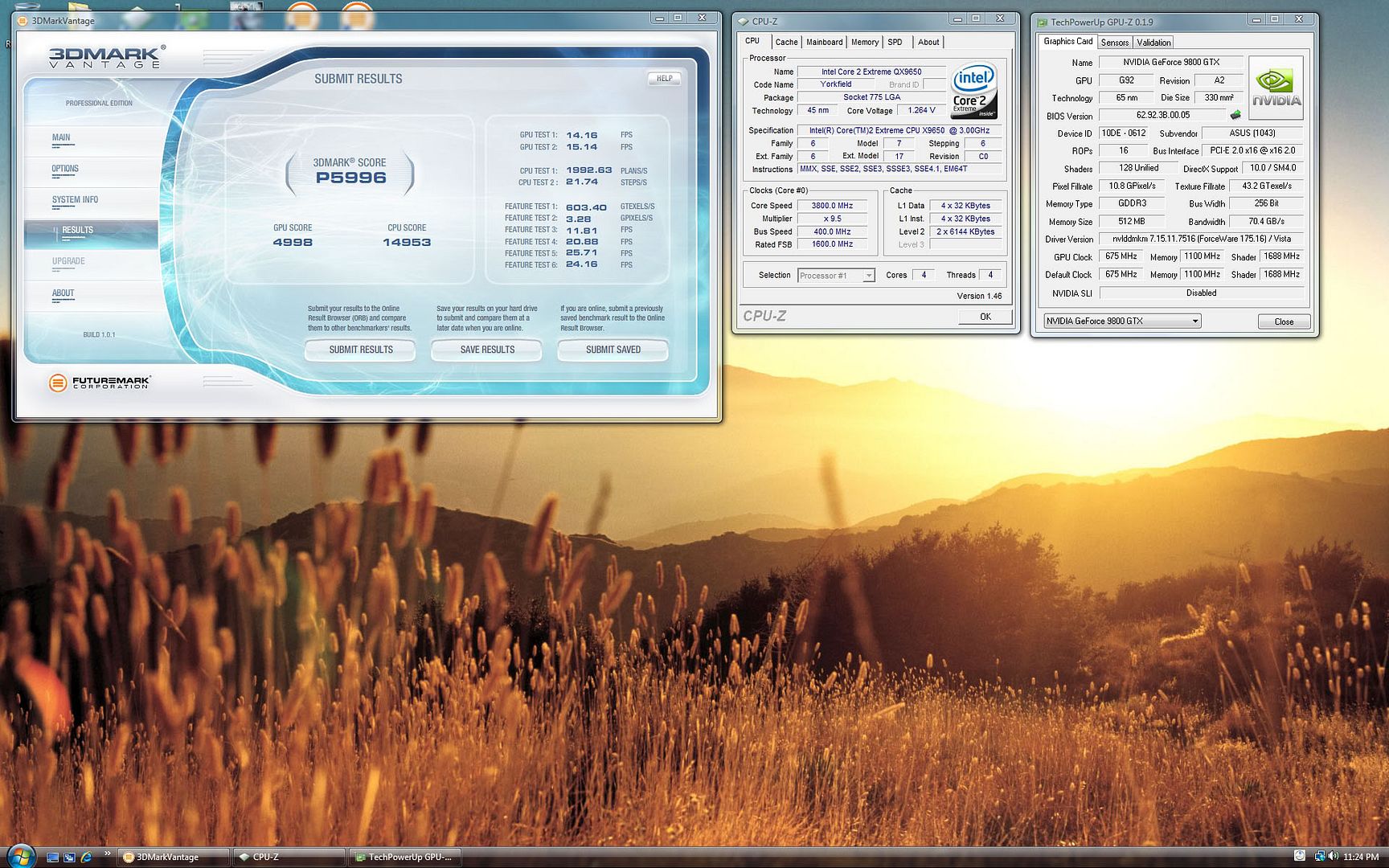Click OK button in CPU-Z

[x=985, y=317]
